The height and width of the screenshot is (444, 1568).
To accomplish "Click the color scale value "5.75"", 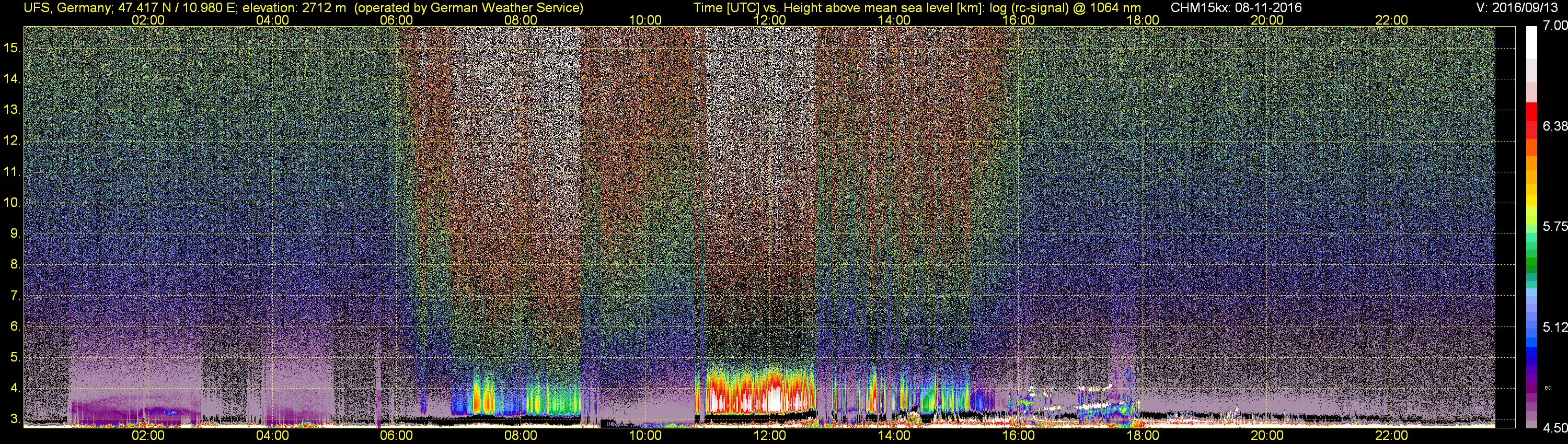I will click(1554, 226).
